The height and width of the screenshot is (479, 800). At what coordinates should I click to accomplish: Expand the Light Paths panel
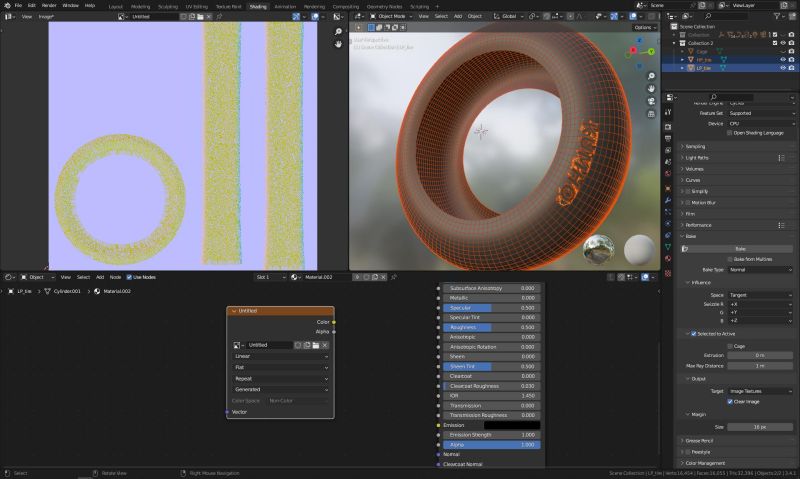pos(697,158)
